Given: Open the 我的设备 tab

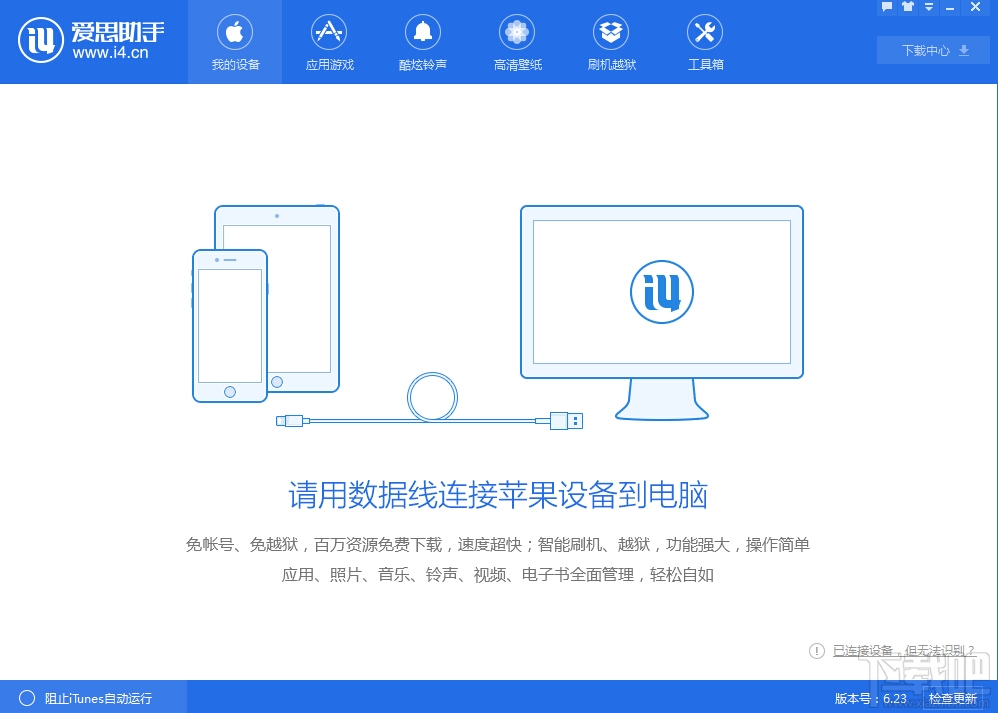Looking at the screenshot, I should coord(235,42).
